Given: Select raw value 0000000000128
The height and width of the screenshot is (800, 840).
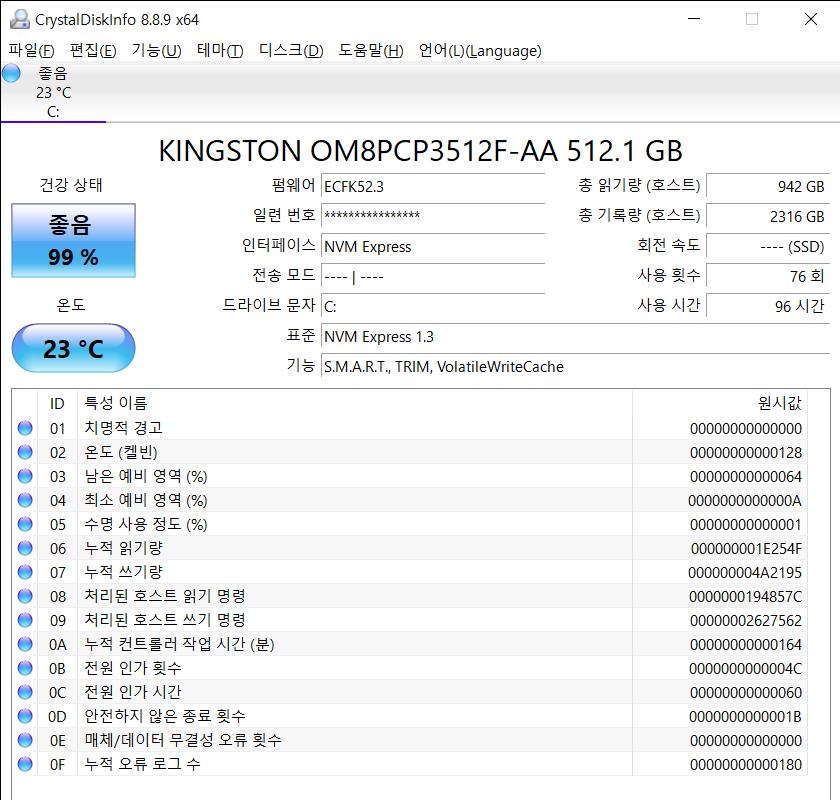Looking at the screenshot, I should pyautogui.click(x=746, y=453).
